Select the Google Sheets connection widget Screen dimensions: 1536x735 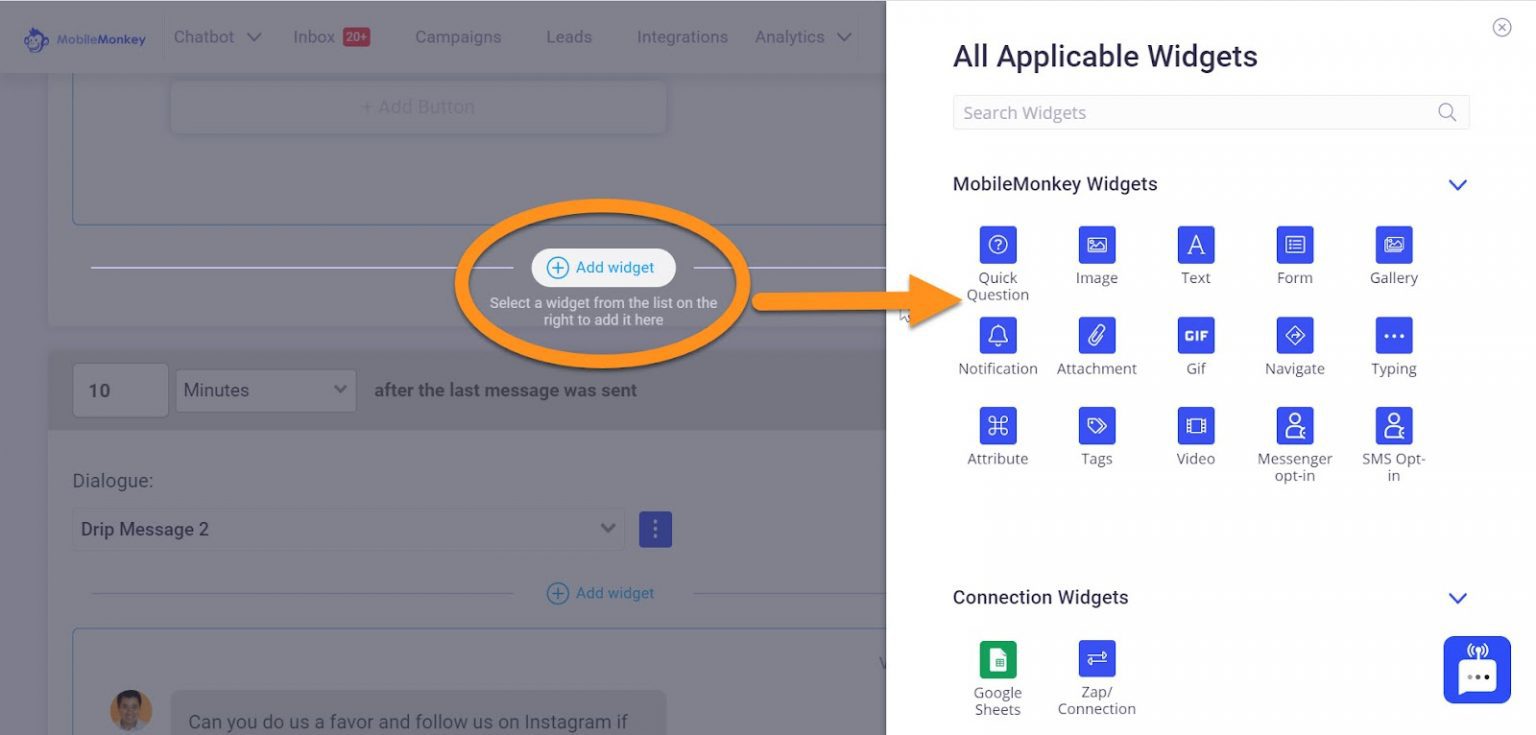[x=997, y=660]
